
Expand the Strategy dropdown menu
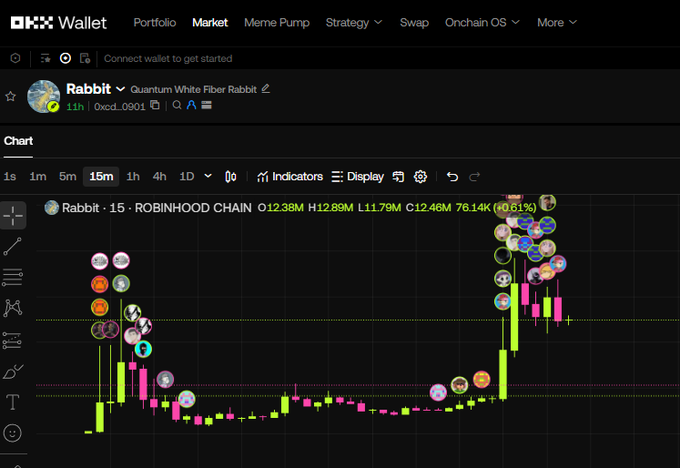[354, 23]
